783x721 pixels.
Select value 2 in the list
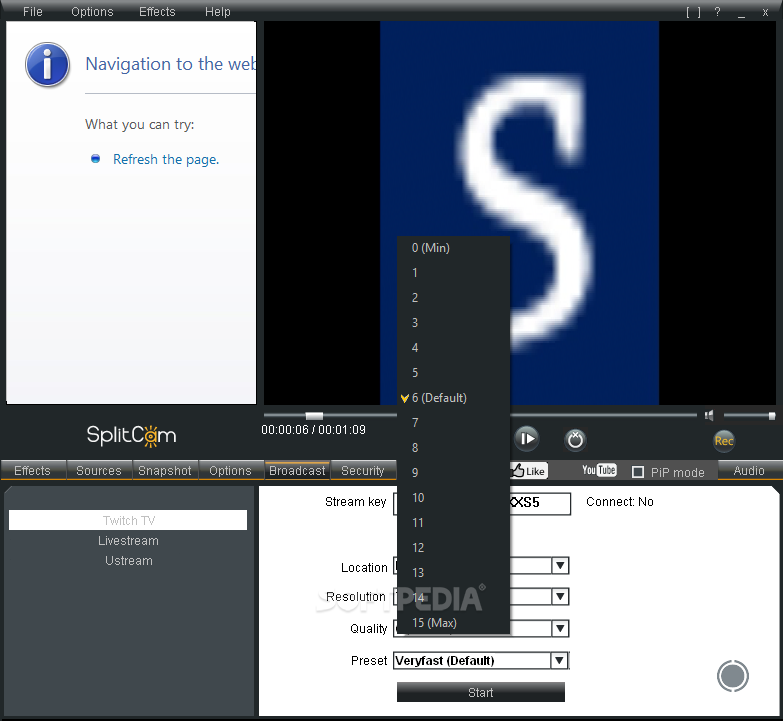coord(453,298)
